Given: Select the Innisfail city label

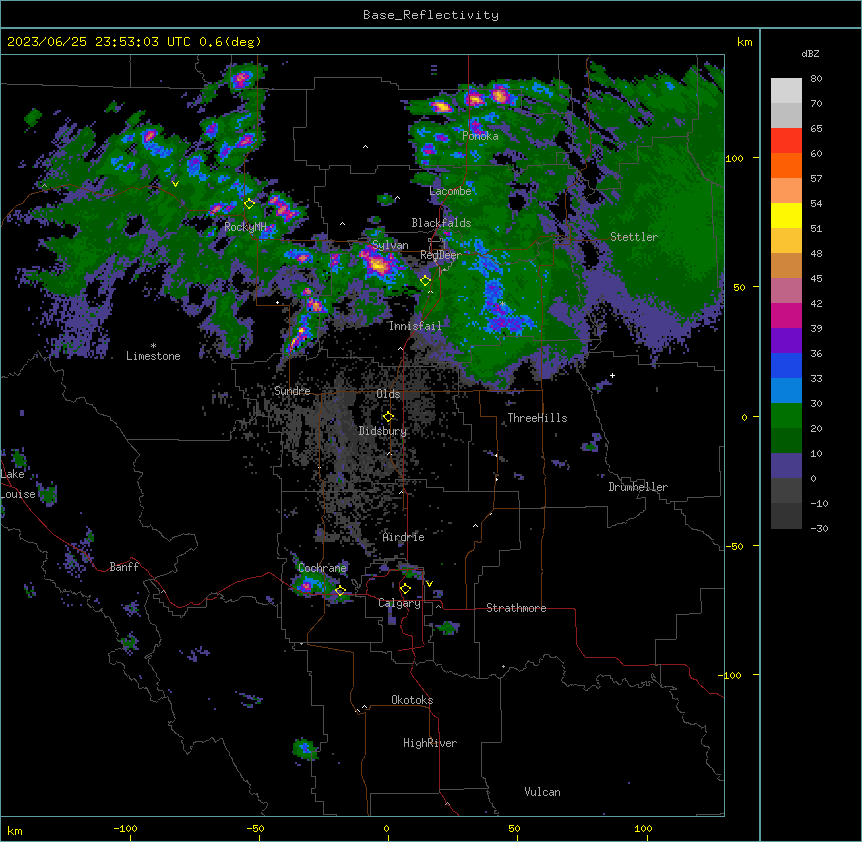Looking at the screenshot, I should [x=415, y=326].
